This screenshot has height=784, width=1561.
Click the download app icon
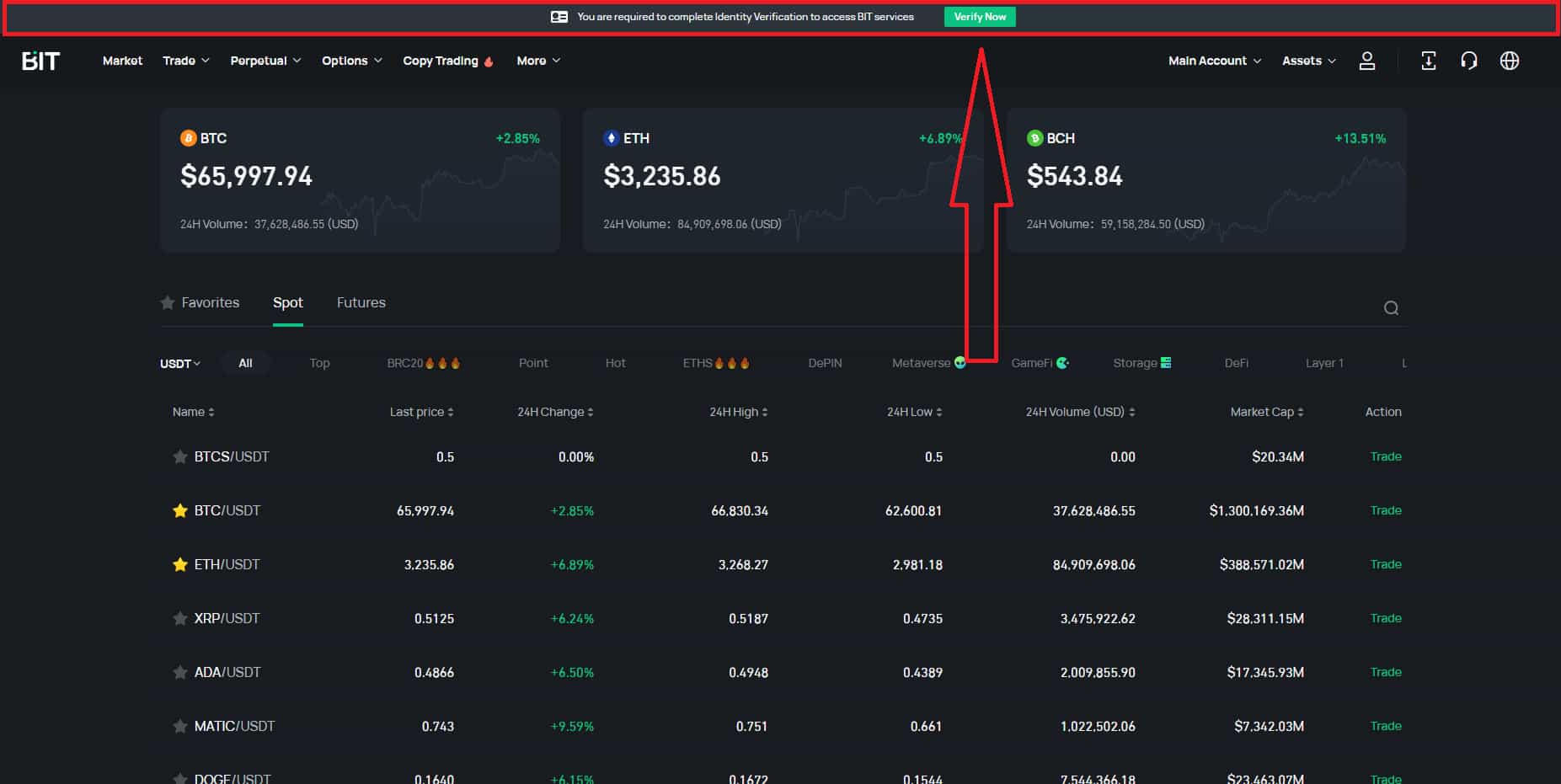pyautogui.click(x=1428, y=61)
